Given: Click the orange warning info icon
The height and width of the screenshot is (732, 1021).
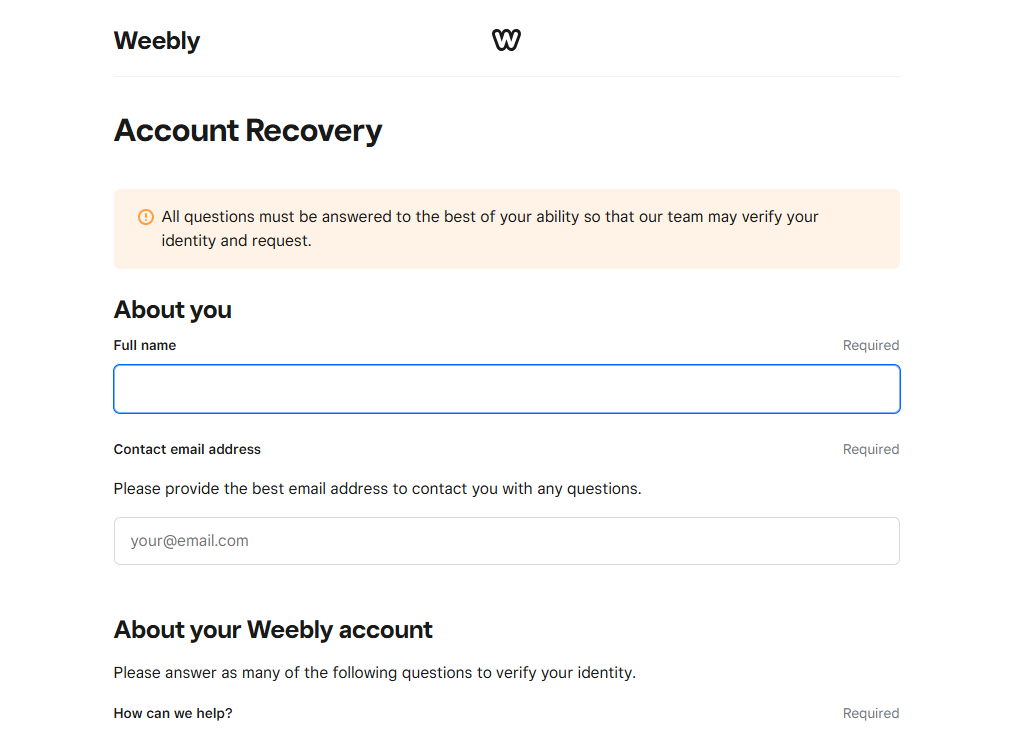Looking at the screenshot, I should 146,217.
